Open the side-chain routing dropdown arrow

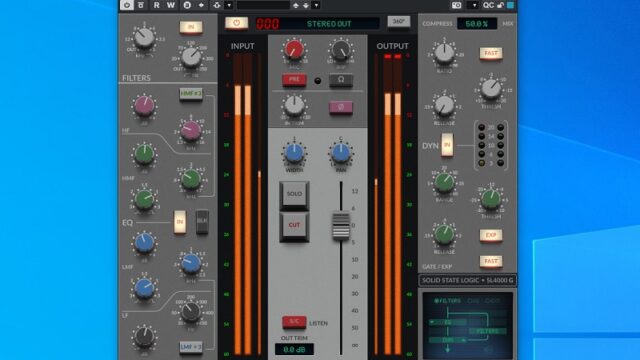coord(229,5)
